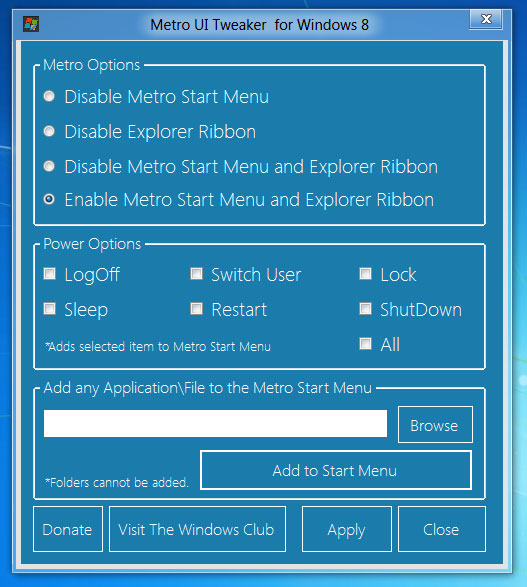Viewport: 527px width, 587px height.
Task: Apply the selected tweaks
Action: tap(347, 529)
